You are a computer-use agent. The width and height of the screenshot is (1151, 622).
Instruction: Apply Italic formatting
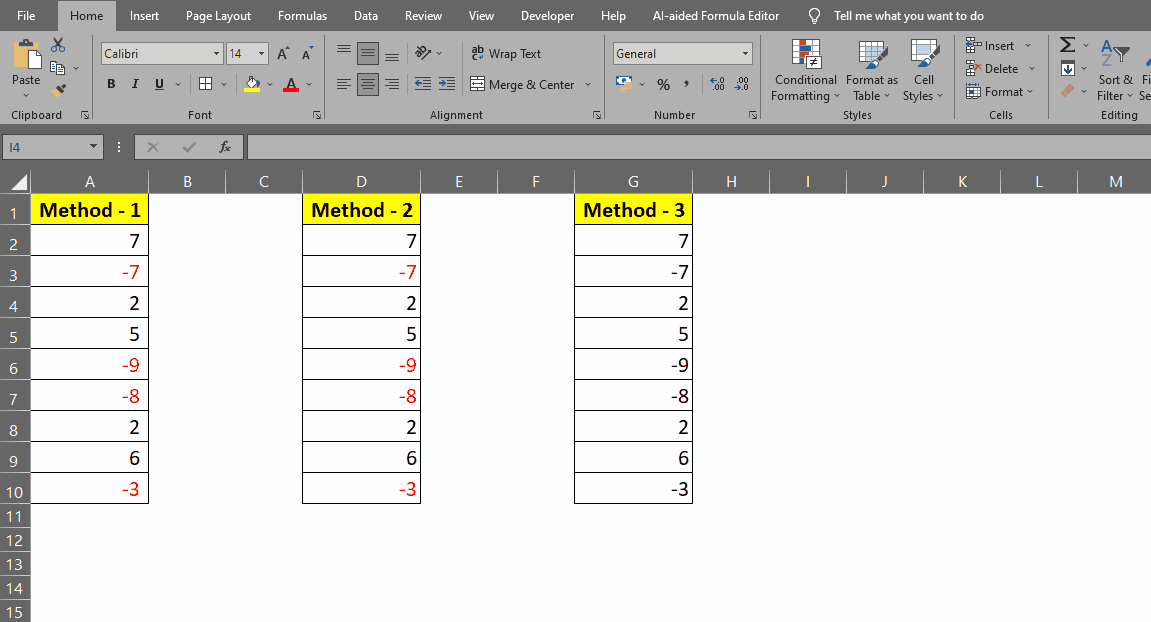click(134, 84)
